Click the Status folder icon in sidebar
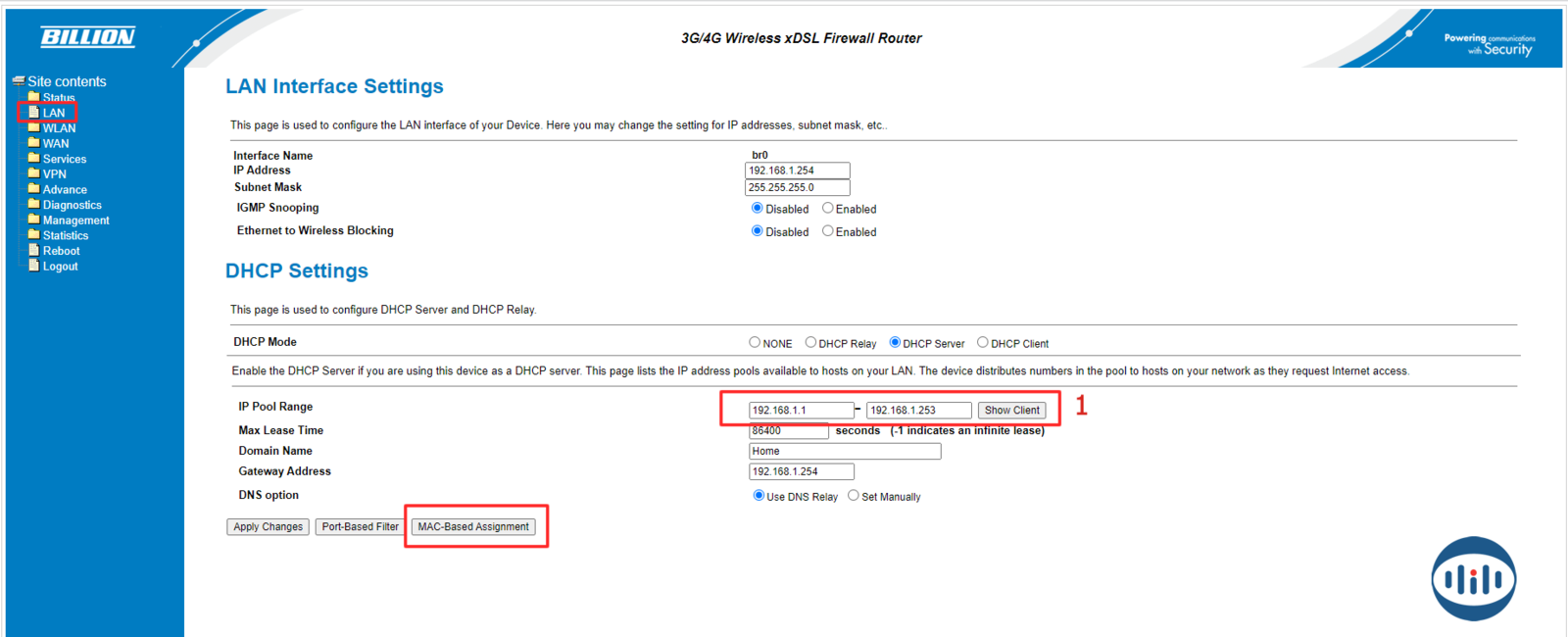 click(33, 97)
